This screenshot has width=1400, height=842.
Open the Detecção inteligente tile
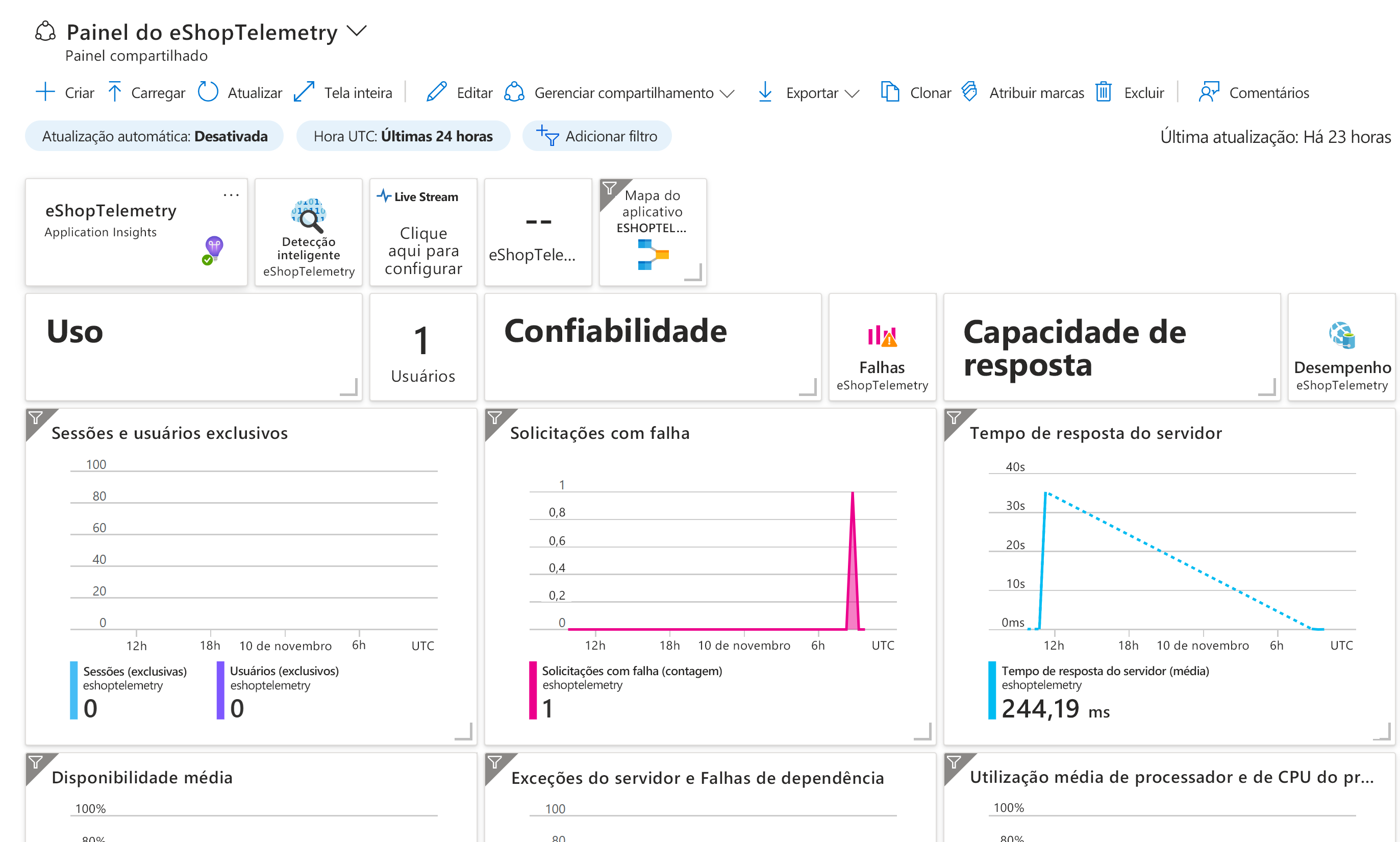coord(308,232)
